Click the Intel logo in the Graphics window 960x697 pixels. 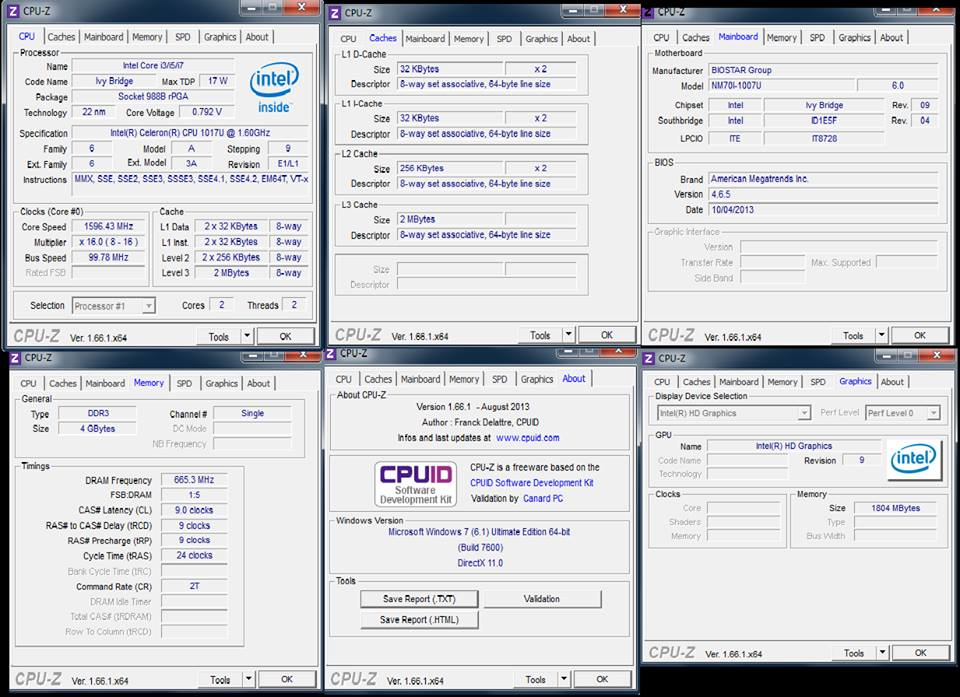pos(912,459)
